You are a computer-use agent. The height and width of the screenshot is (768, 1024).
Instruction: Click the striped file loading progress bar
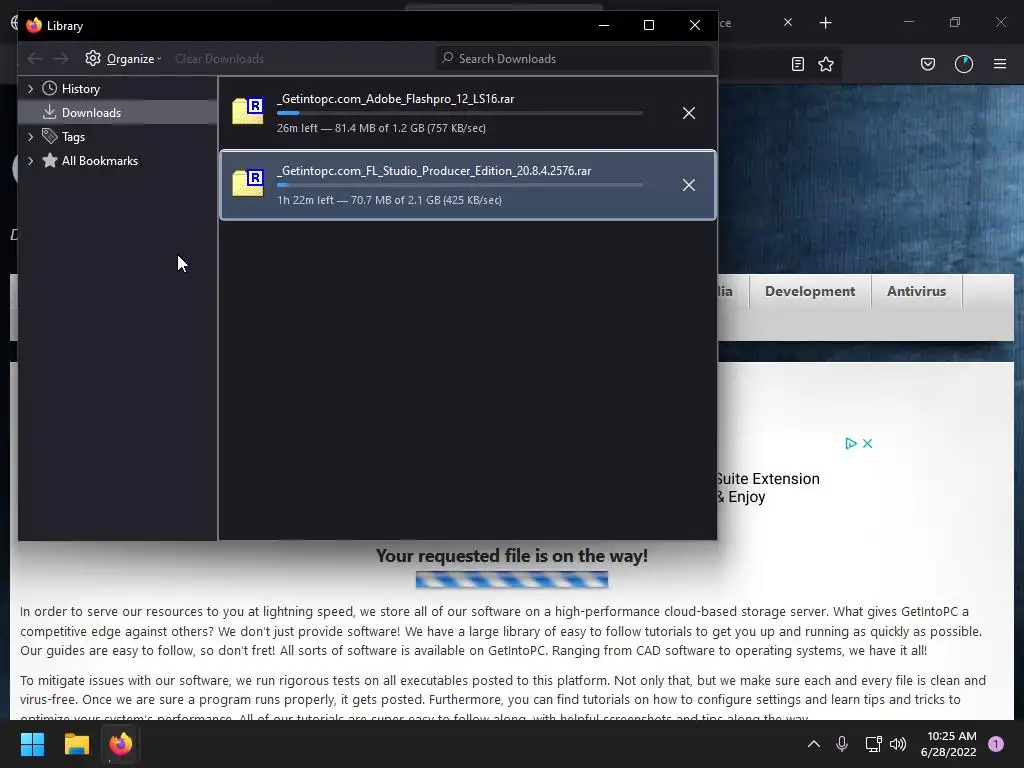click(511, 579)
